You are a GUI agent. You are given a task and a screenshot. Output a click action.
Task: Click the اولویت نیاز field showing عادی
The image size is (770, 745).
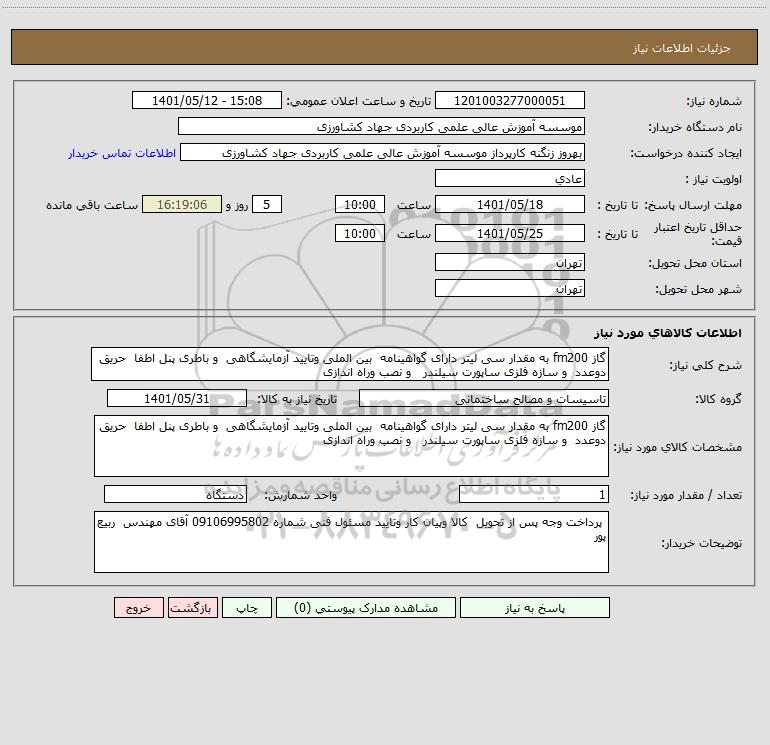[510, 178]
